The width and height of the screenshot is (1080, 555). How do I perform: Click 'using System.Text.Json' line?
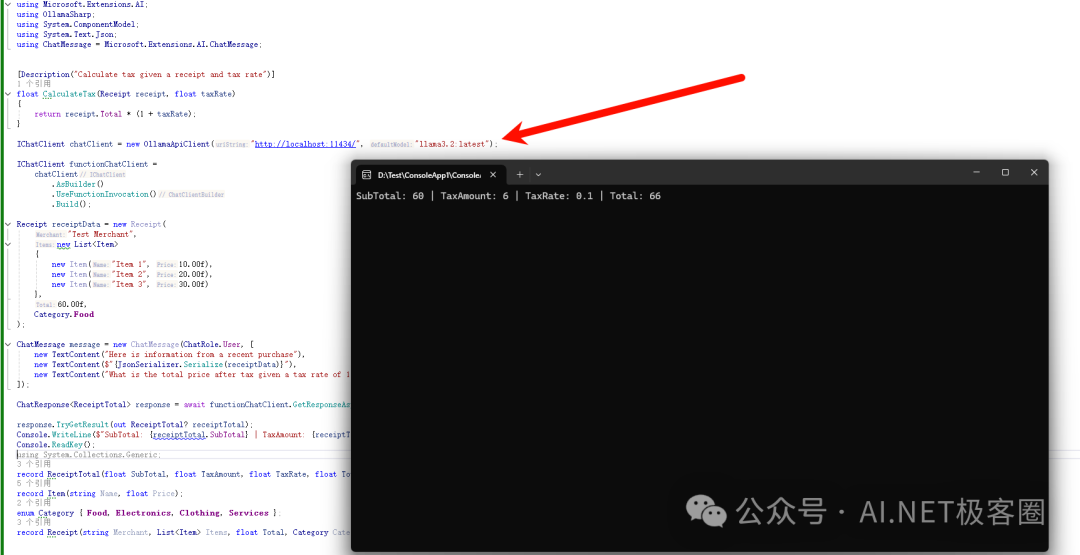point(67,34)
